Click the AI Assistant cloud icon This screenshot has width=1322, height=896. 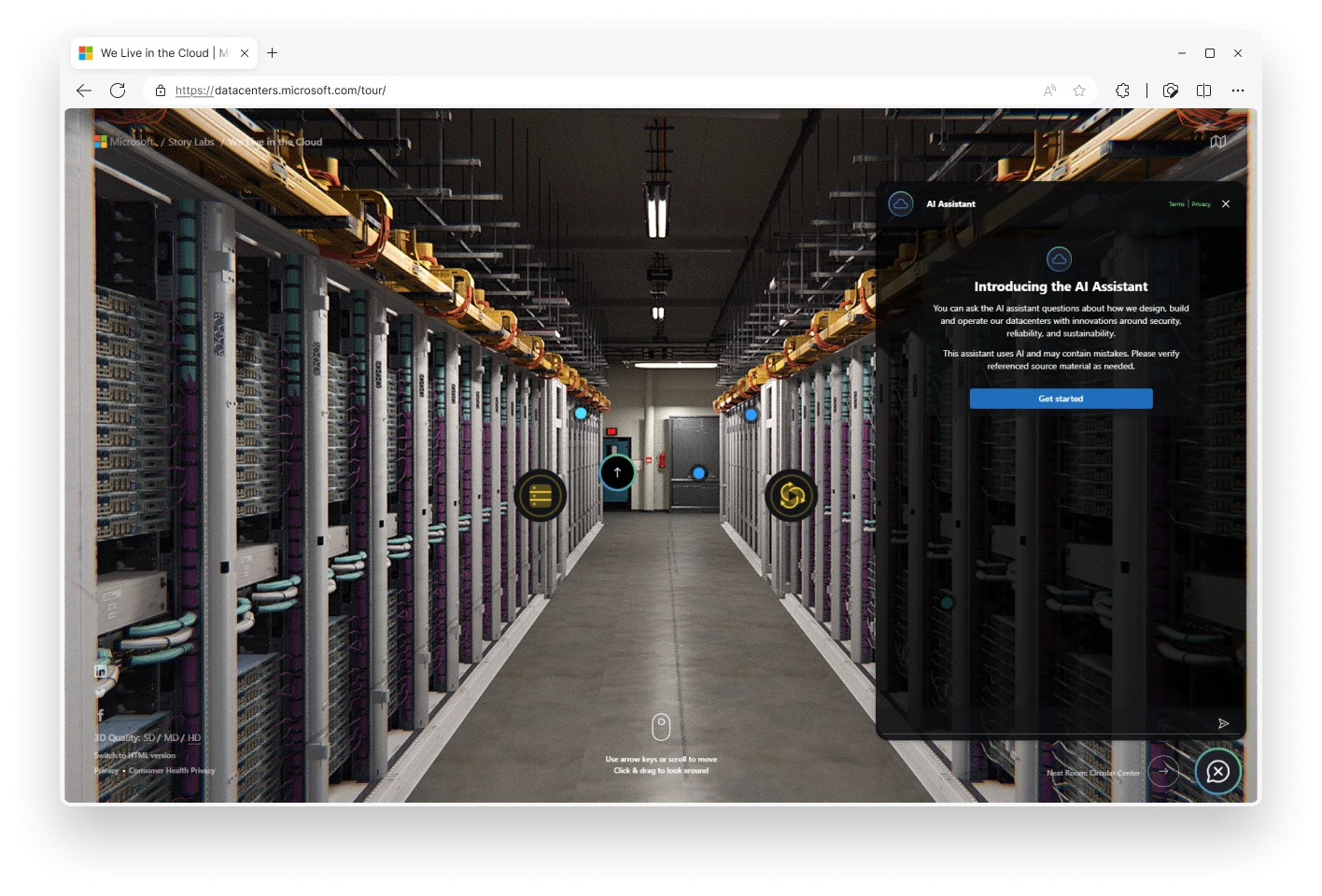(x=899, y=203)
